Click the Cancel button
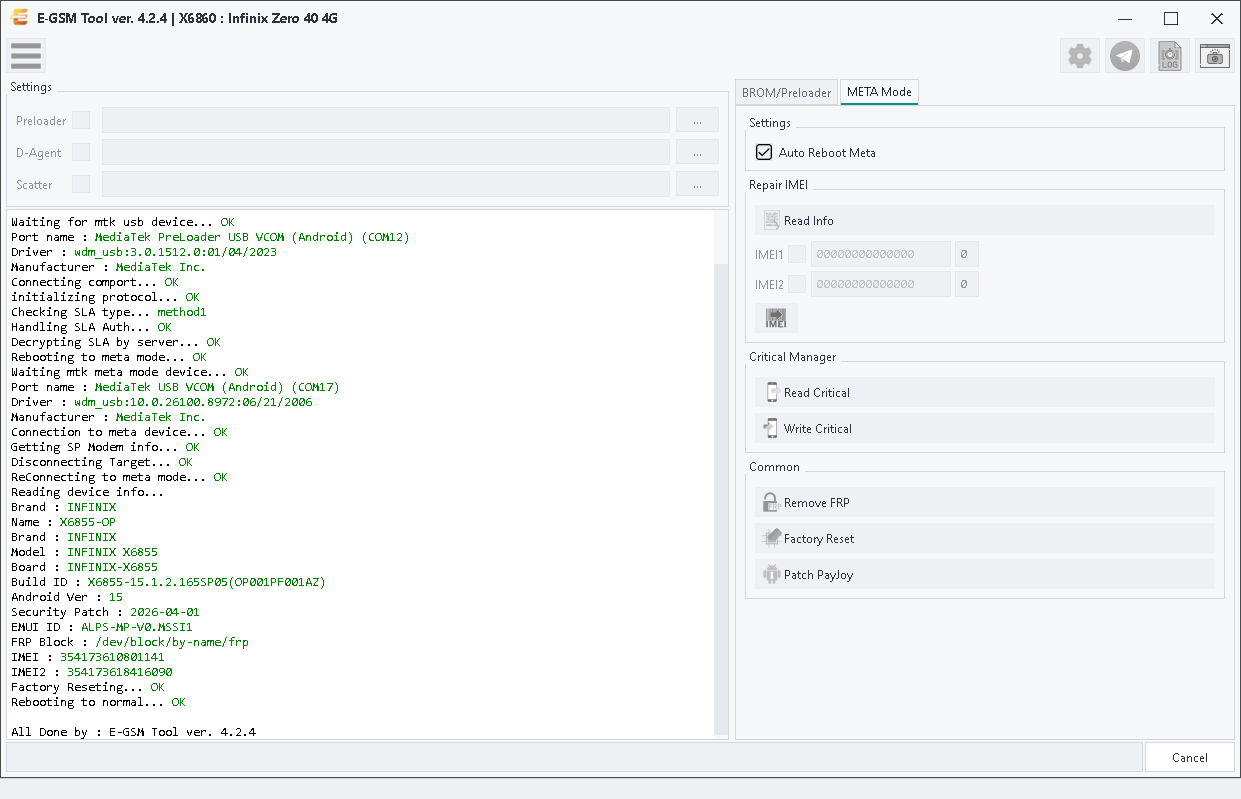The width and height of the screenshot is (1241, 799). (x=1189, y=757)
